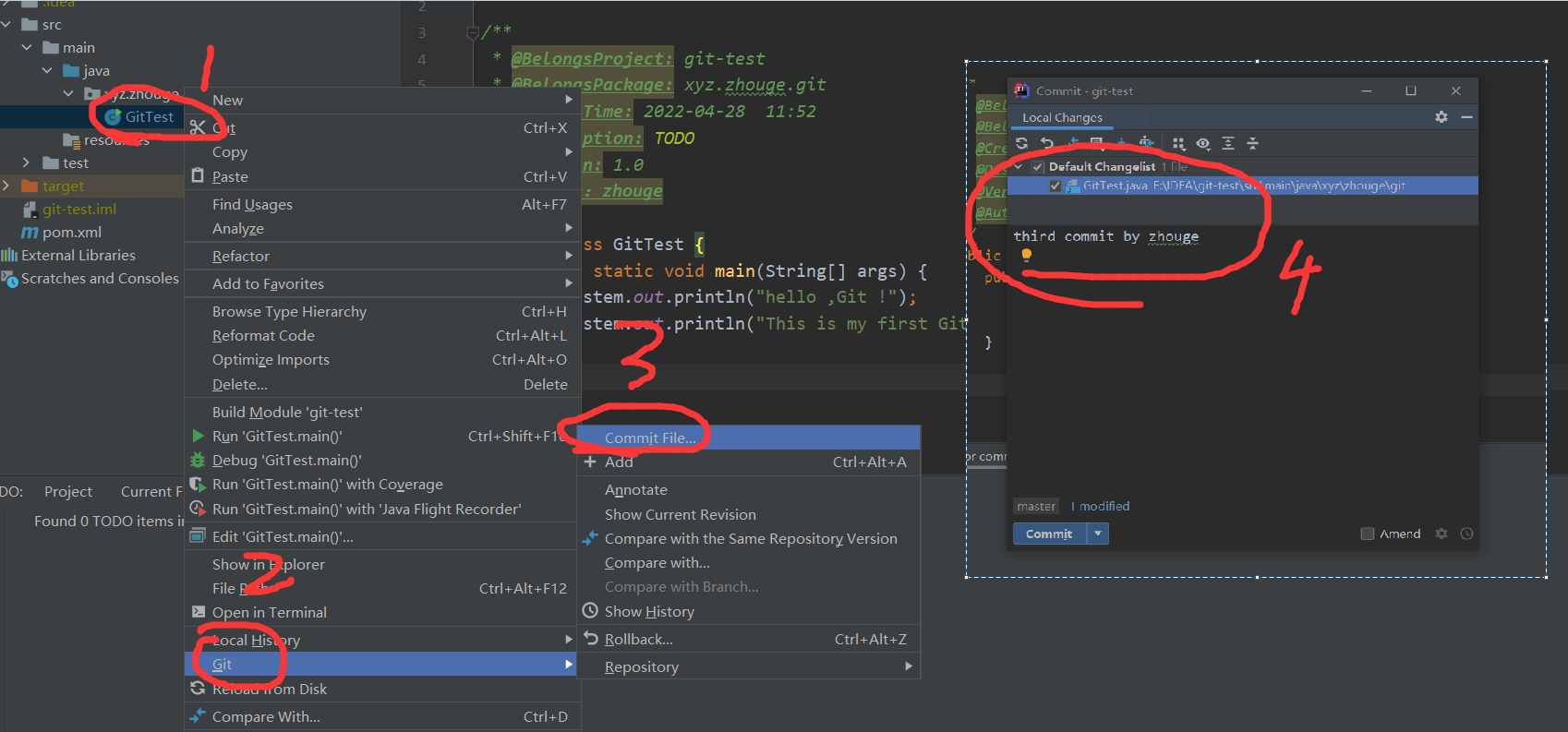Click Rollback arrow icon in Git submenu
Image resolution: width=1568 pixels, height=732 pixels.
pyautogui.click(x=591, y=638)
